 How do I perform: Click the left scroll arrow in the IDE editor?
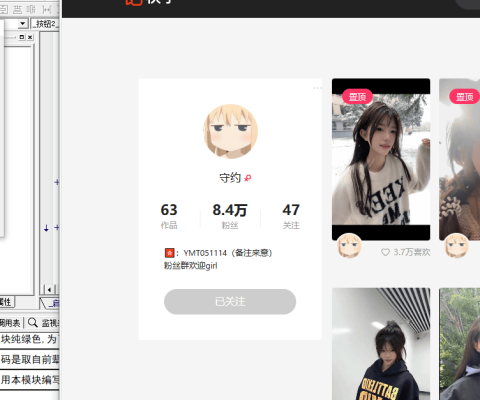point(49,289)
